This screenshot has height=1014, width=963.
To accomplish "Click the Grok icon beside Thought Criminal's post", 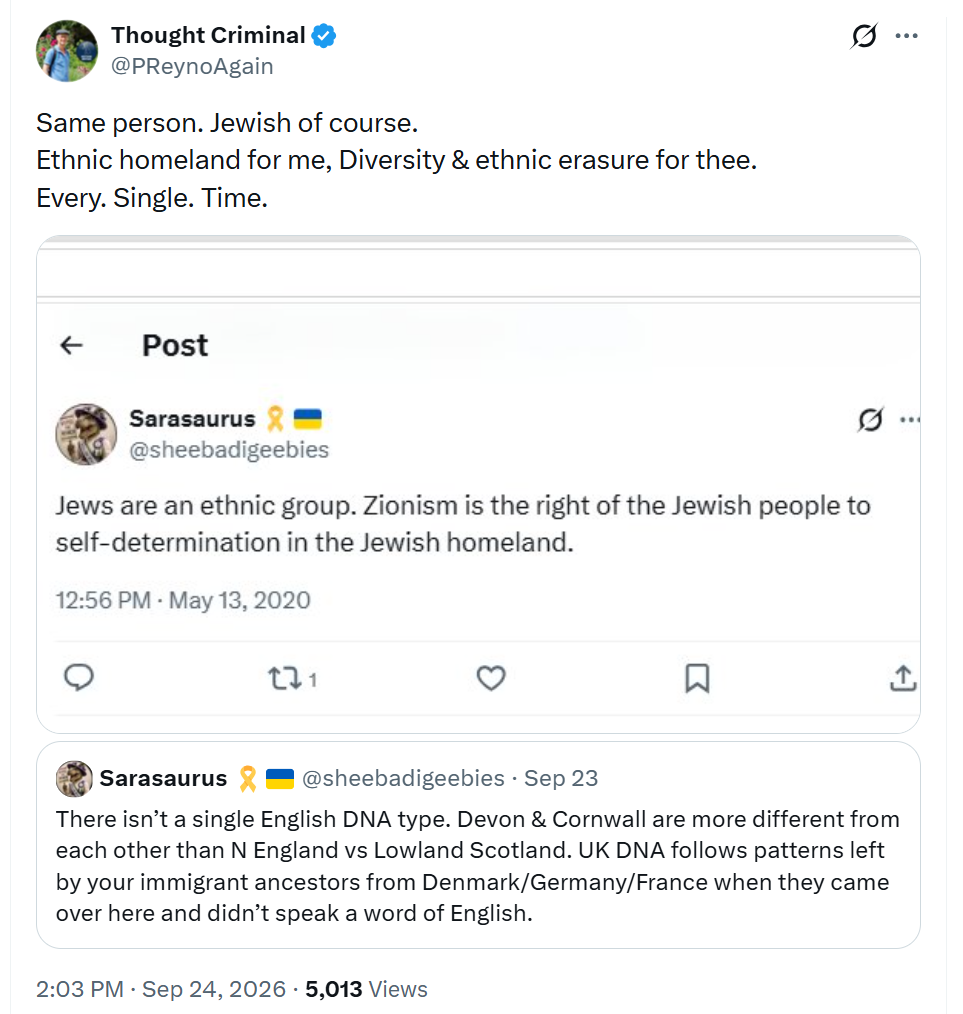I will point(864,36).
